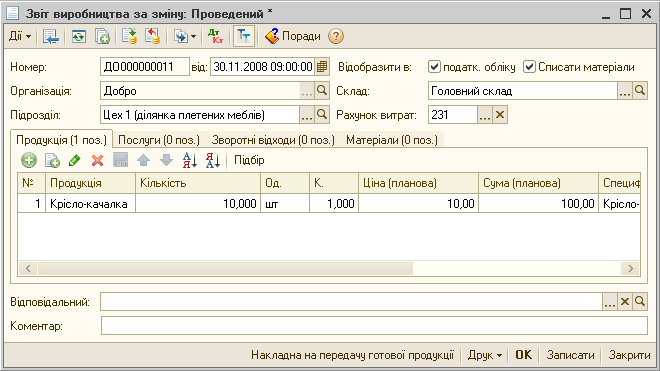Open the Підрозділ magnifier icon
This screenshot has height=371, width=660.
(322, 115)
